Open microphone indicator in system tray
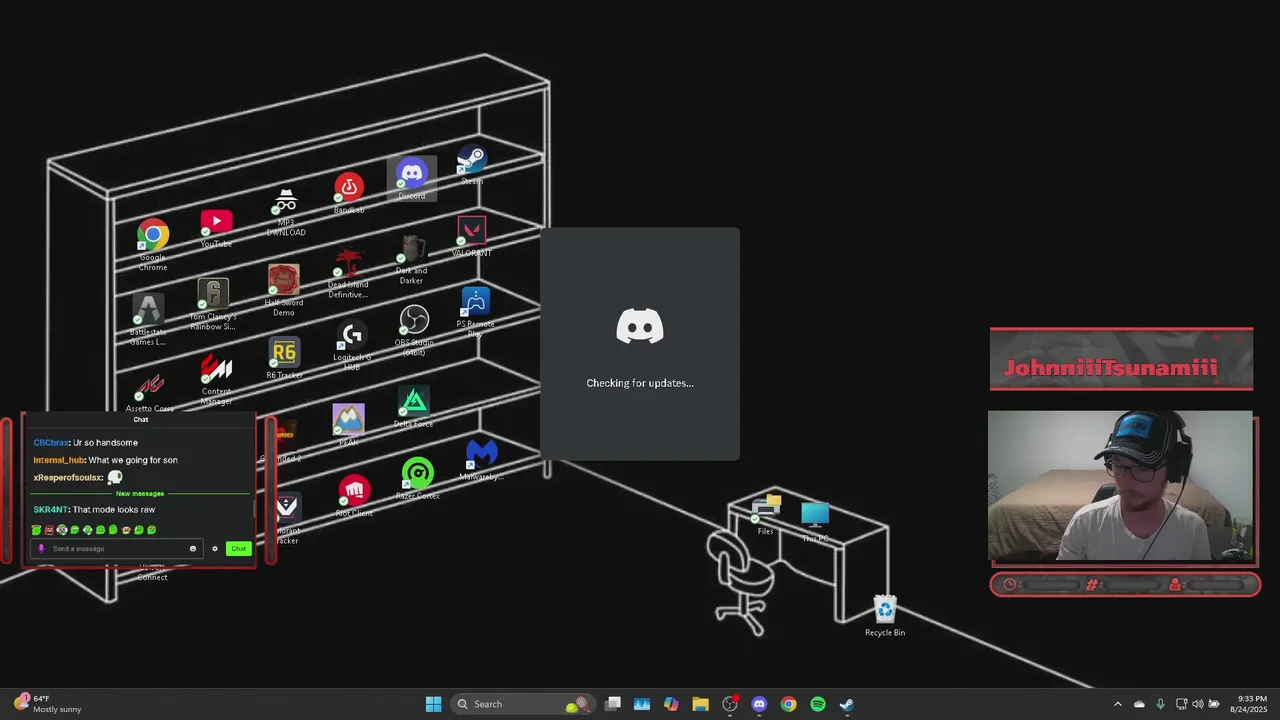The image size is (1280, 720). tap(1160, 704)
